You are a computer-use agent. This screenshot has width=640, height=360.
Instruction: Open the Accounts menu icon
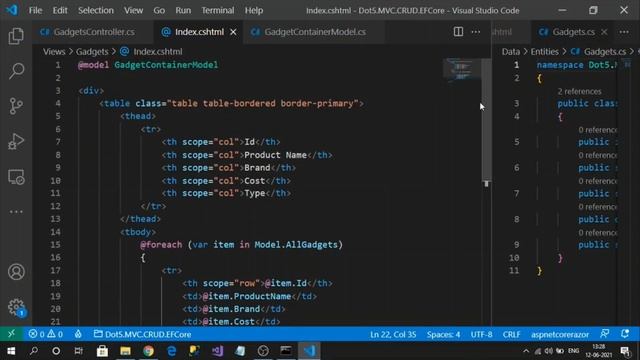point(16,272)
